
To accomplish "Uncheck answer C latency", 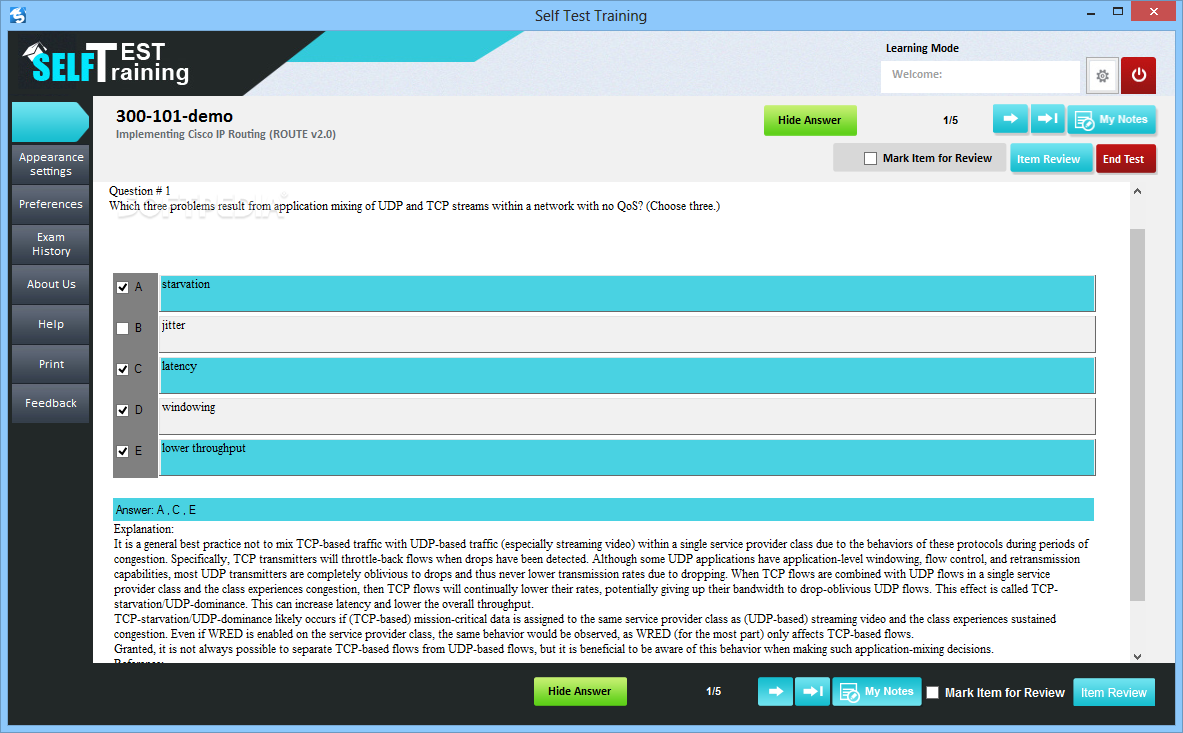I will (122, 370).
